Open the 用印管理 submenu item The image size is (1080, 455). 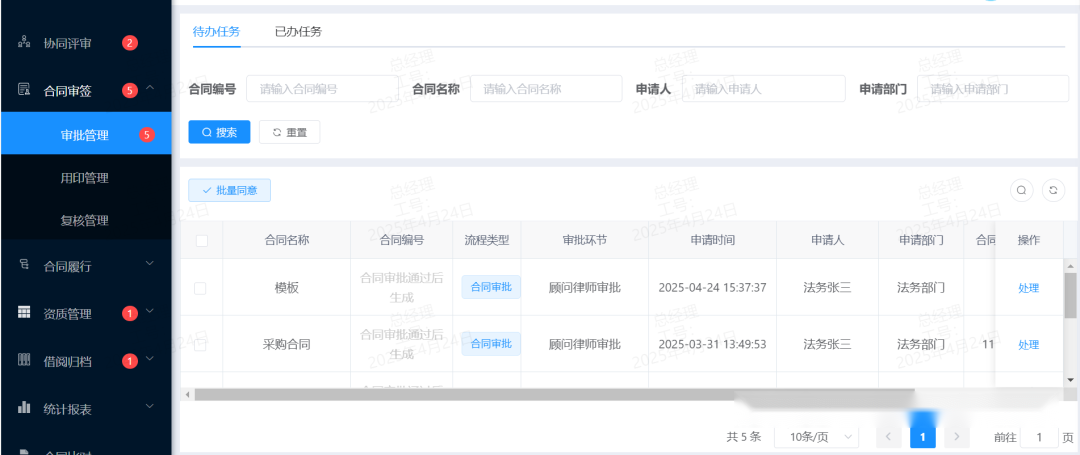[x=85, y=178]
